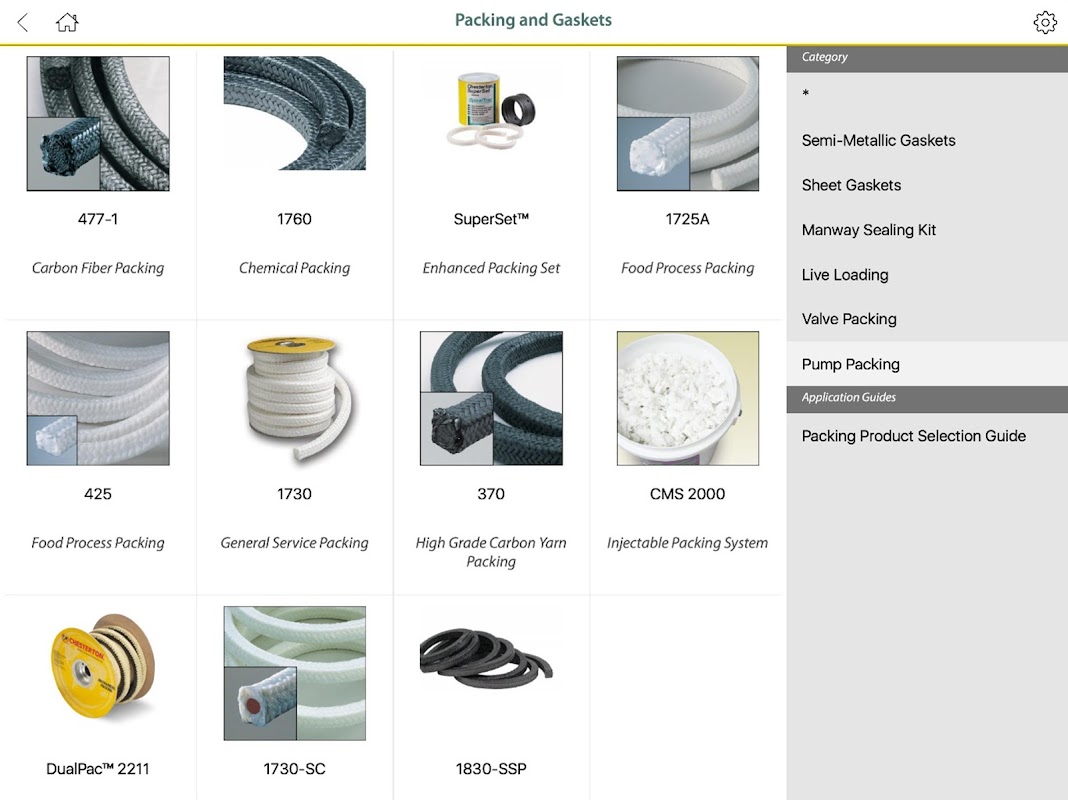The width and height of the screenshot is (1068, 800).
Task: Click the CMS 2000 product name
Action: point(687,494)
